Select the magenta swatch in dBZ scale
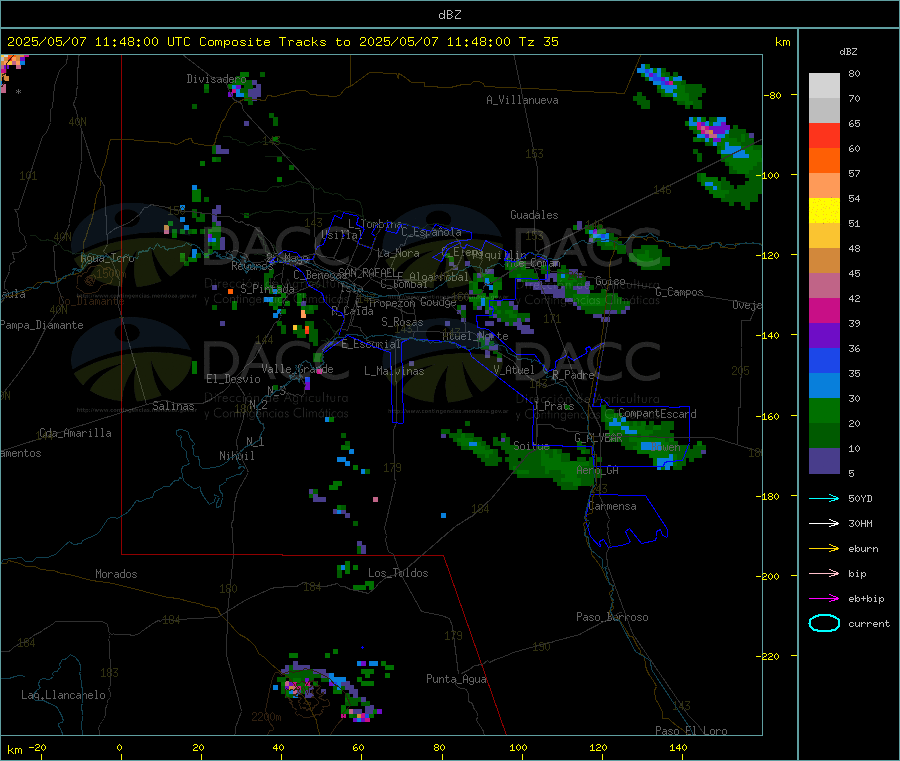900x761 pixels. coord(824,310)
